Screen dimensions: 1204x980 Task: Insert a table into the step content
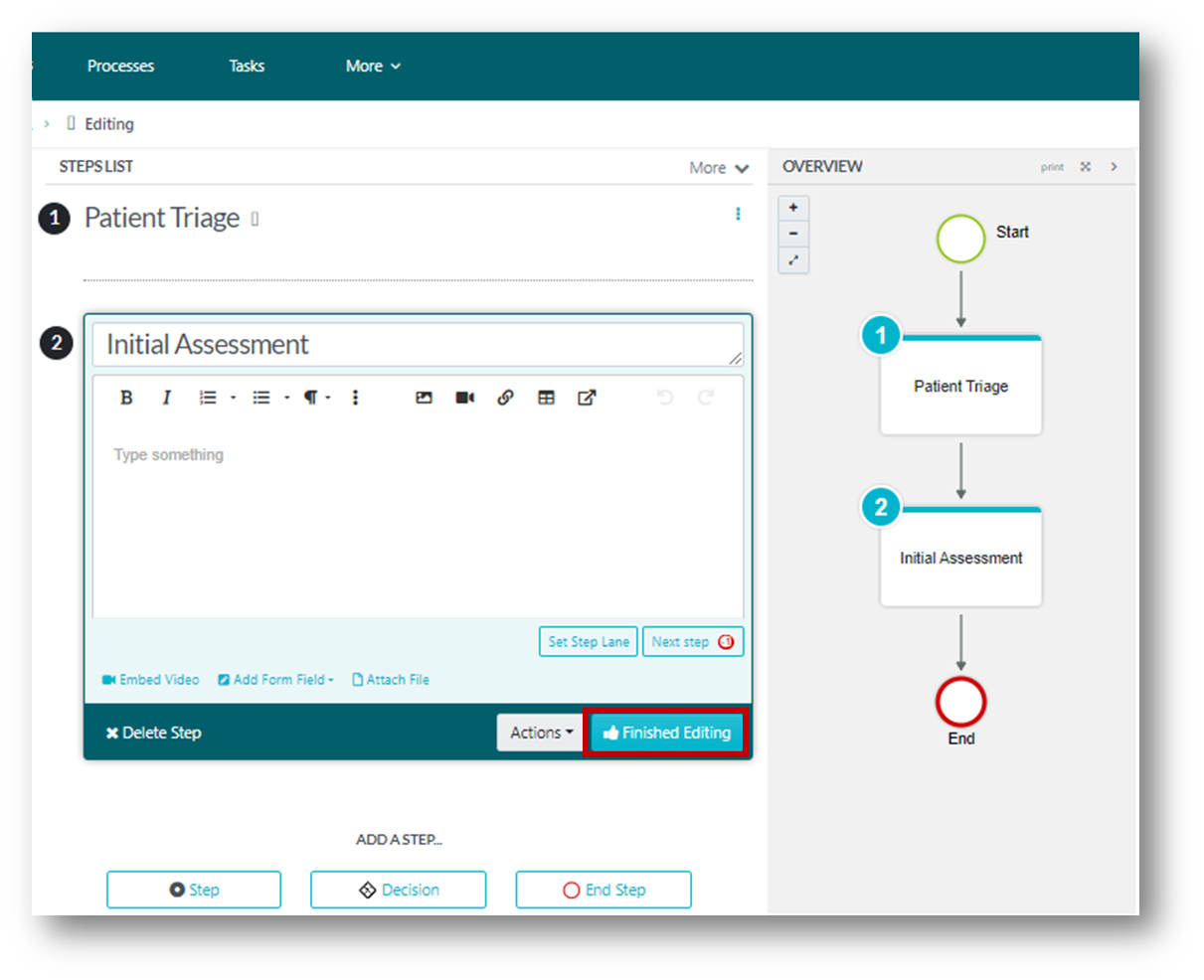[546, 397]
